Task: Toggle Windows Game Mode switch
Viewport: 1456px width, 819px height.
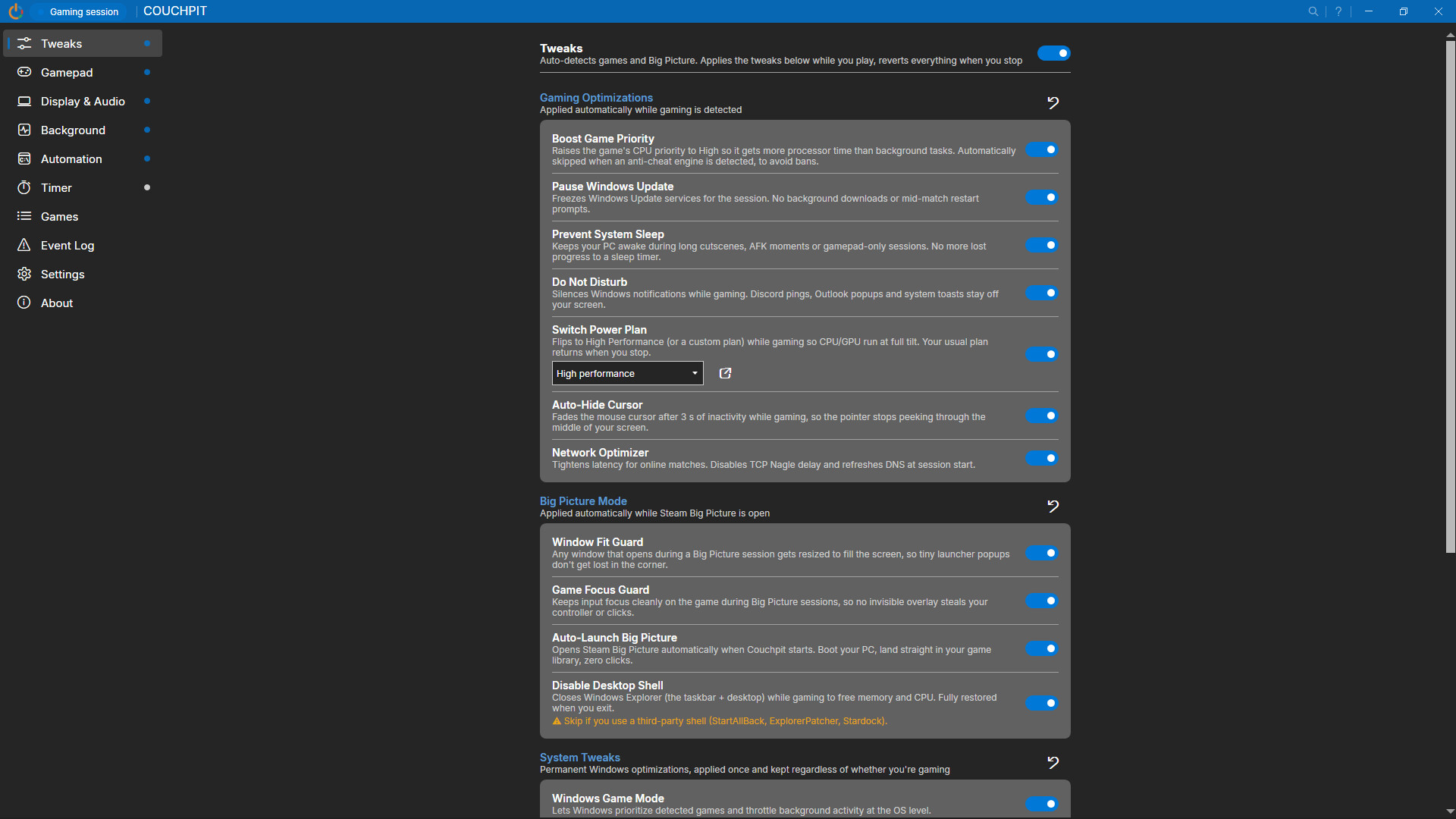Action: tap(1042, 804)
